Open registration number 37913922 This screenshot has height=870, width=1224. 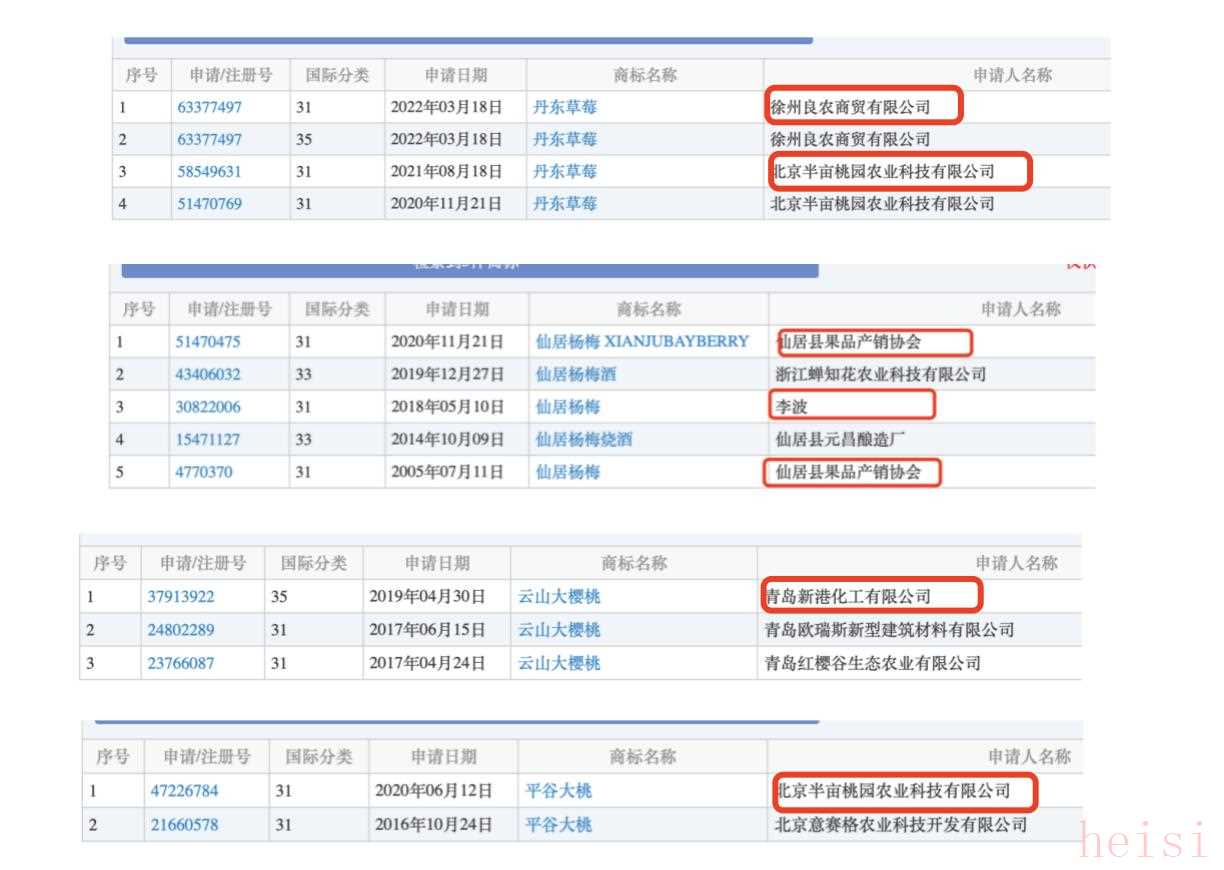point(181,597)
